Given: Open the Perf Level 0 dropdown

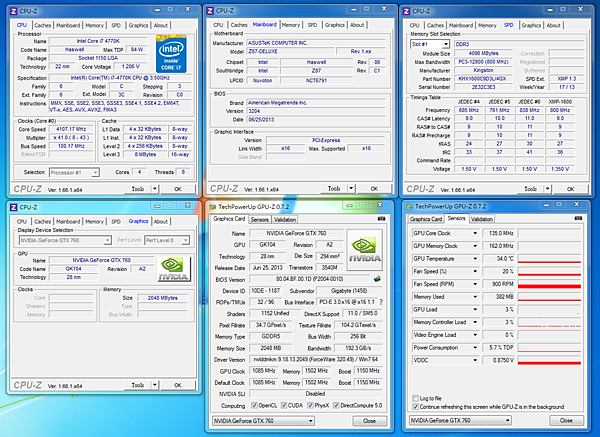Looking at the screenshot, I should pyautogui.click(x=167, y=240).
